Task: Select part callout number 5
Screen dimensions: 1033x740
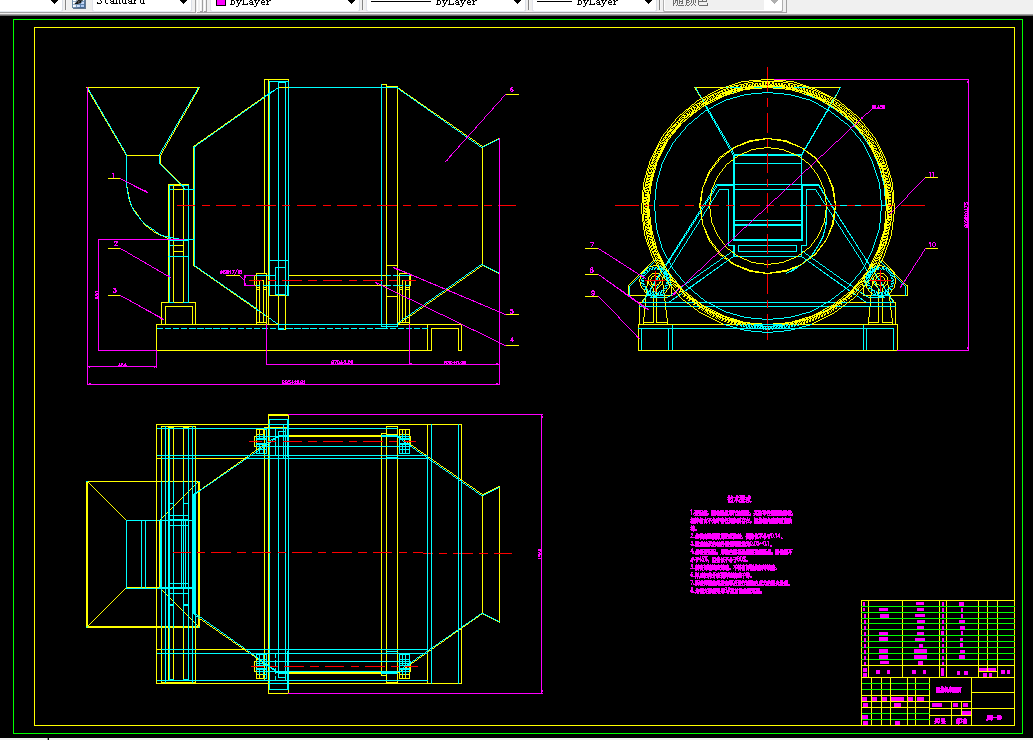Action: click(511, 311)
